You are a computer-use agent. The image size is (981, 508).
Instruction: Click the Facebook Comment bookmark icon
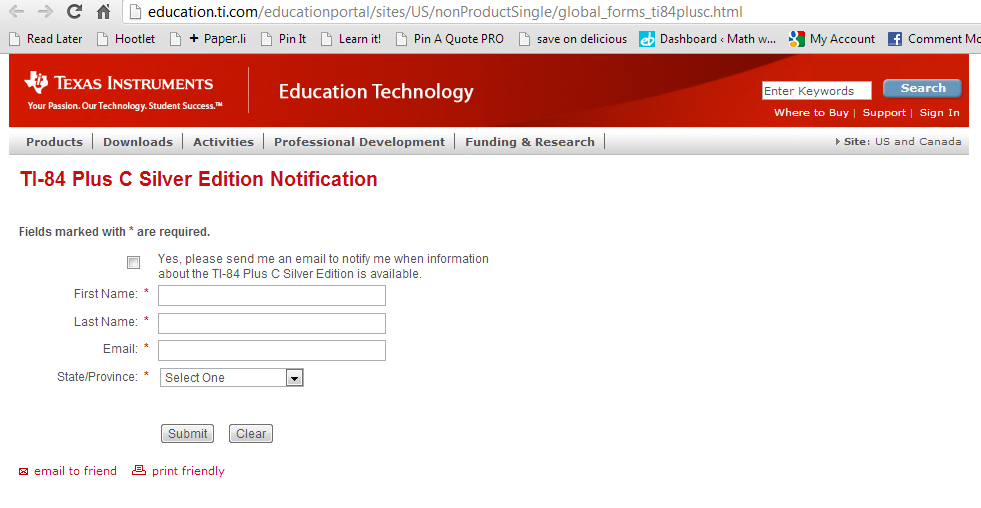click(x=895, y=39)
